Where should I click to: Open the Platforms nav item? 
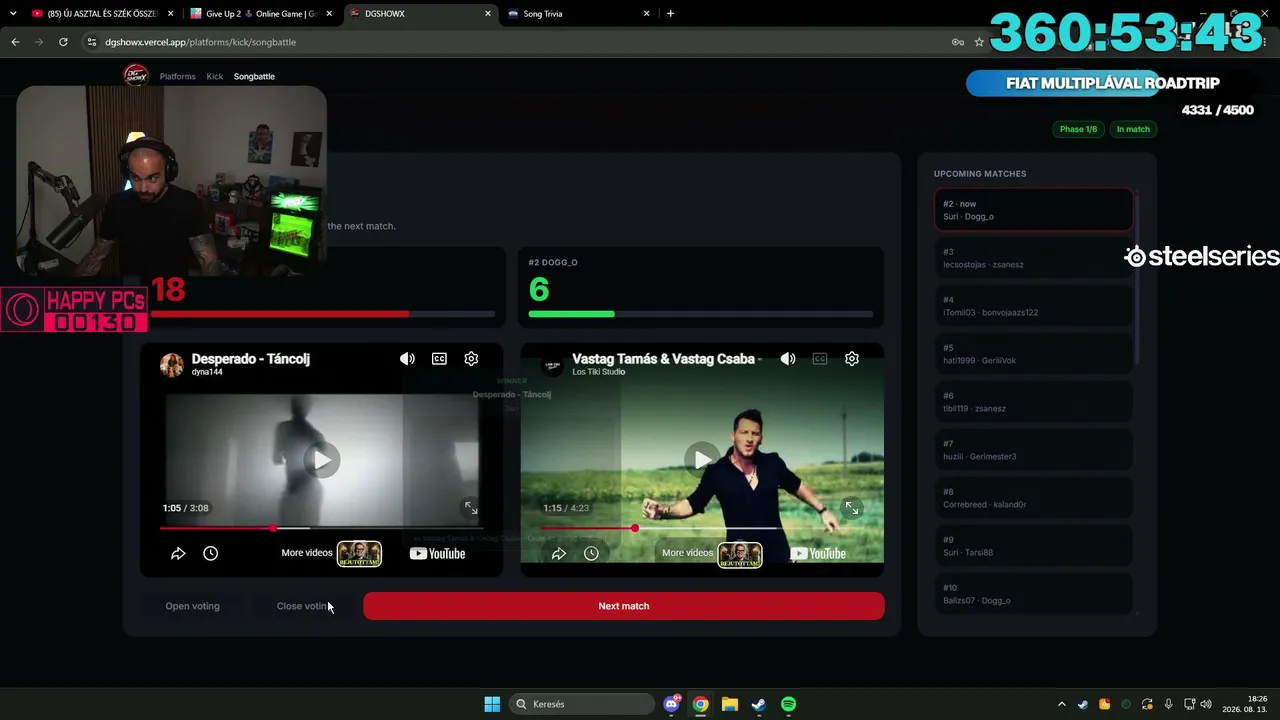pyautogui.click(x=178, y=76)
